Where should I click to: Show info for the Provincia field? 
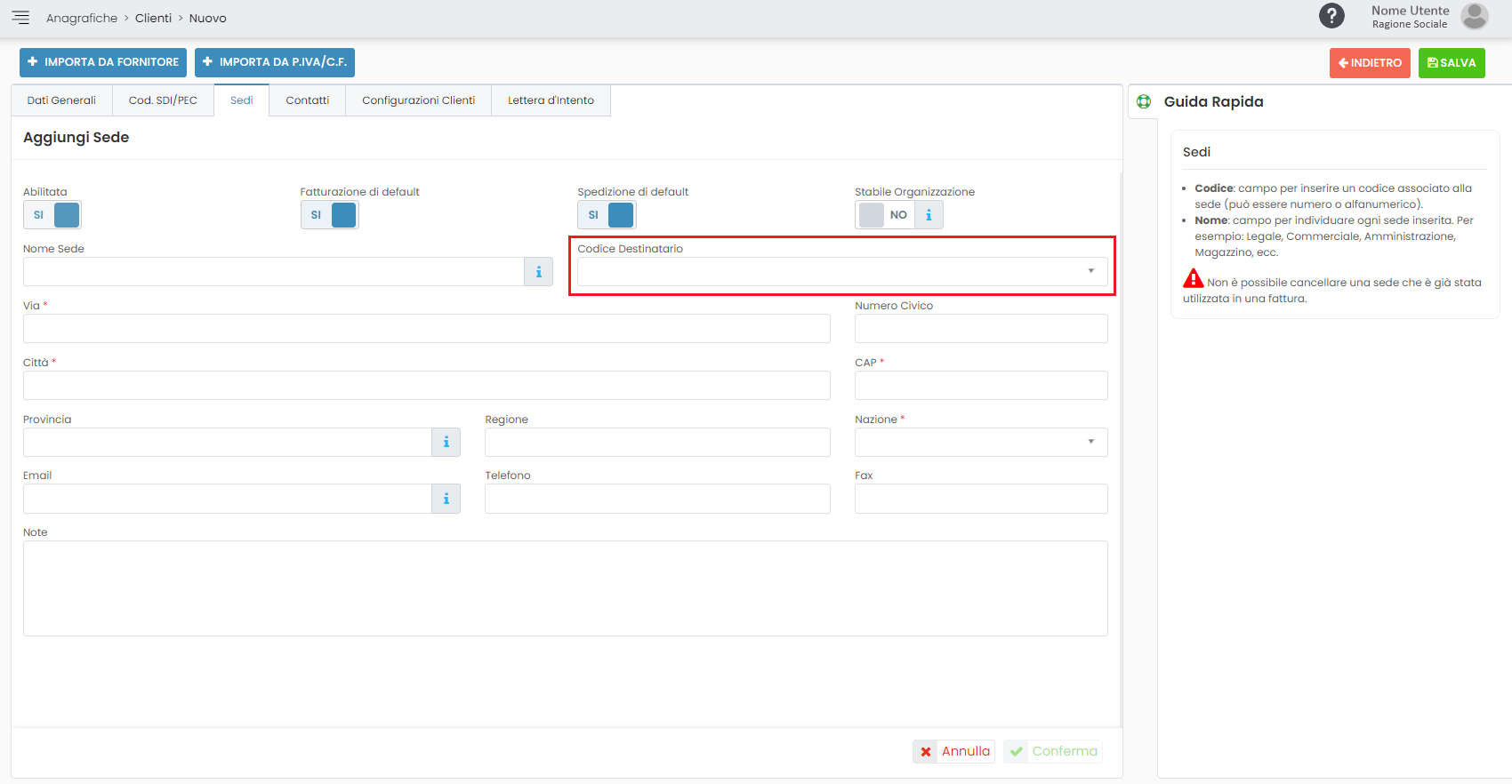[446, 443]
